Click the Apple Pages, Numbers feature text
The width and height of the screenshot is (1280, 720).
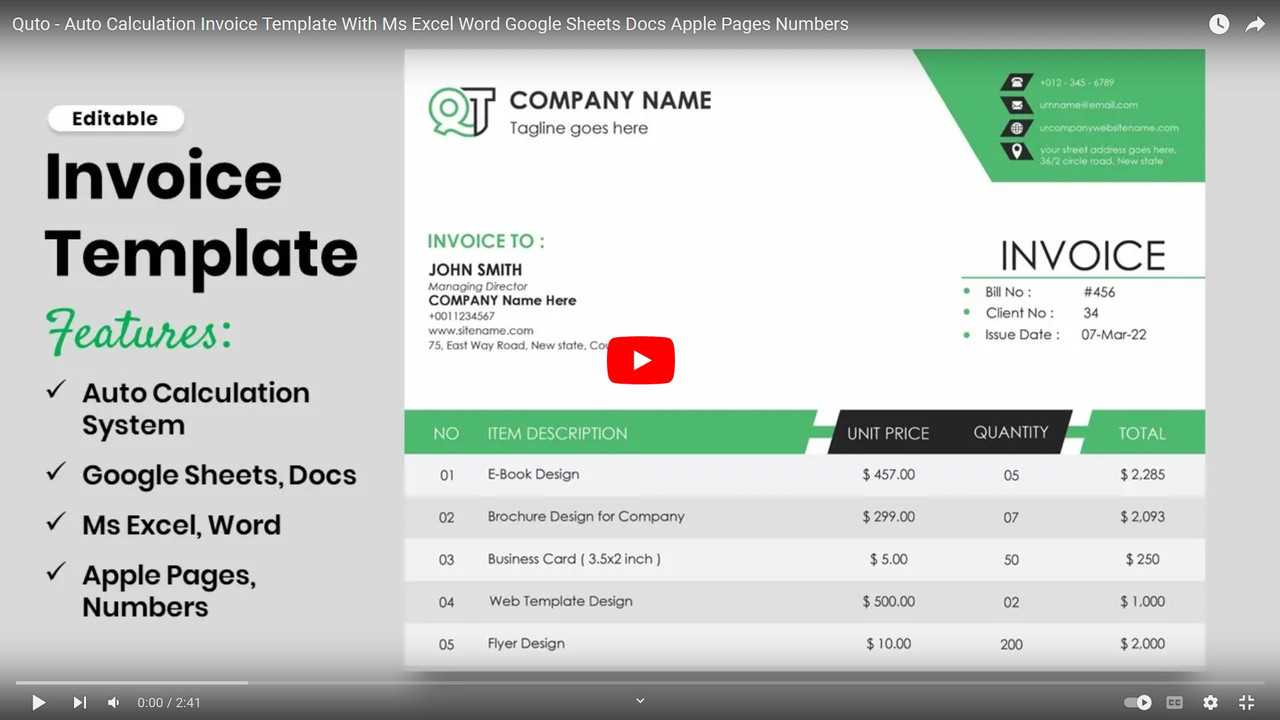pyautogui.click(x=169, y=591)
